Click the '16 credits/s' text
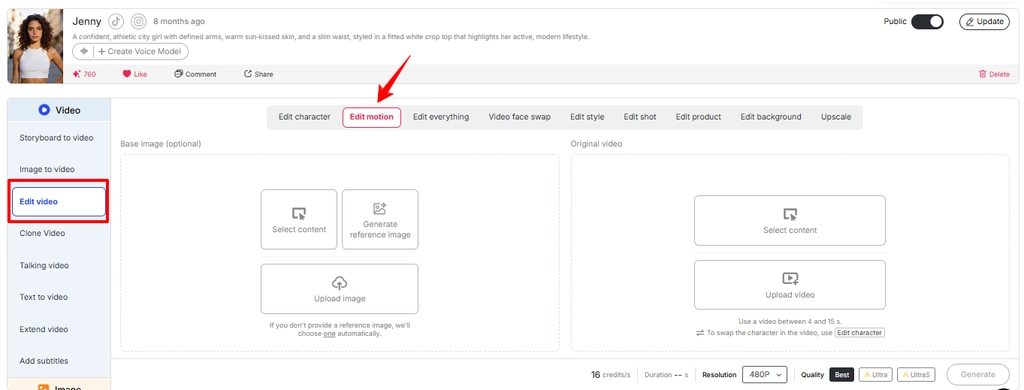This screenshot has width=1024, height=390. 611,374
